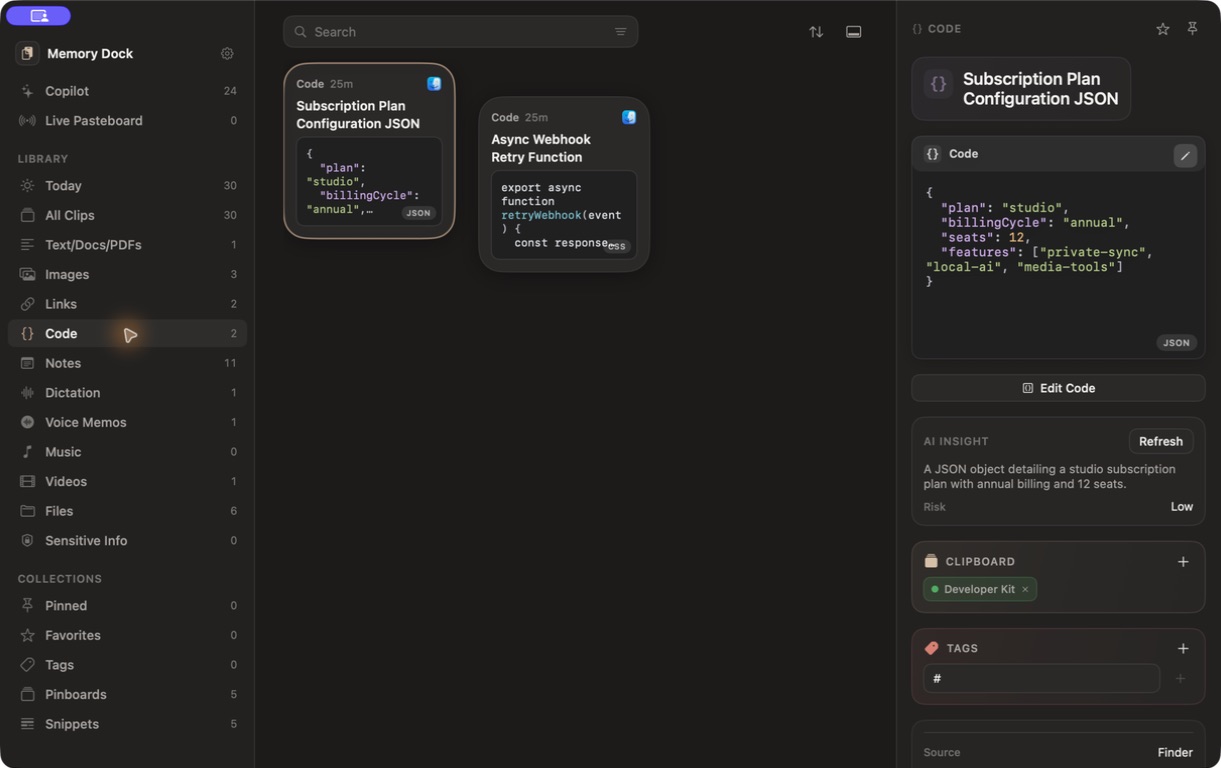This screenshot has width=1221, height=768.
Task: Open search filter options icon
Action: (x=621, y=32)
